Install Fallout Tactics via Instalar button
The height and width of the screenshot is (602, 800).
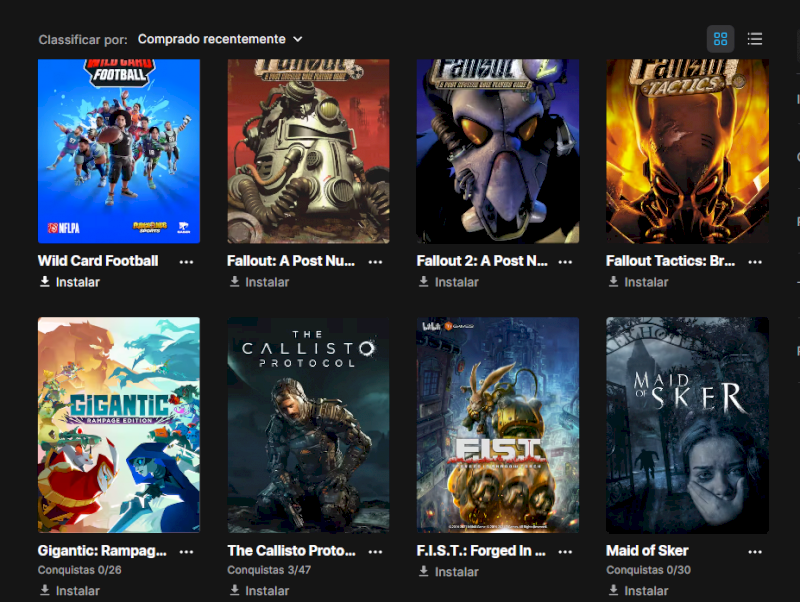click(x=638, y=282)
